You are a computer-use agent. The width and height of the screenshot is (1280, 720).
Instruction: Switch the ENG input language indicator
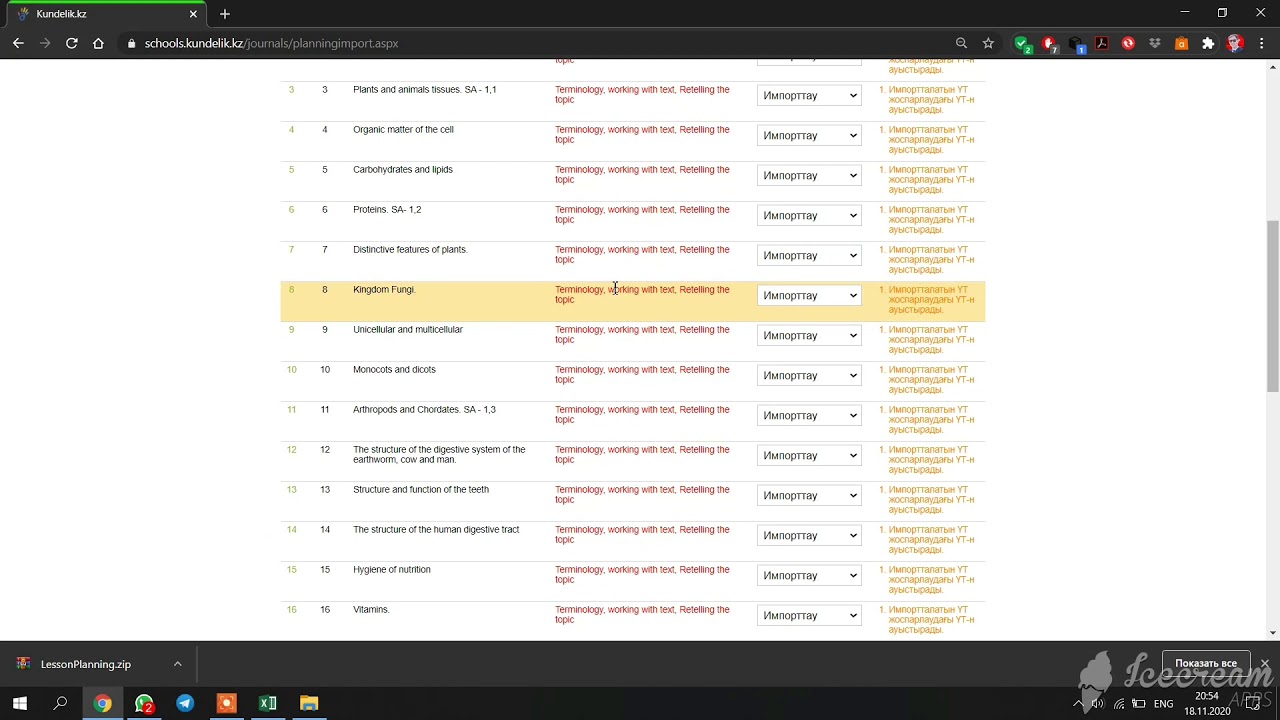pyautogui.click(x=1163, y=704)
